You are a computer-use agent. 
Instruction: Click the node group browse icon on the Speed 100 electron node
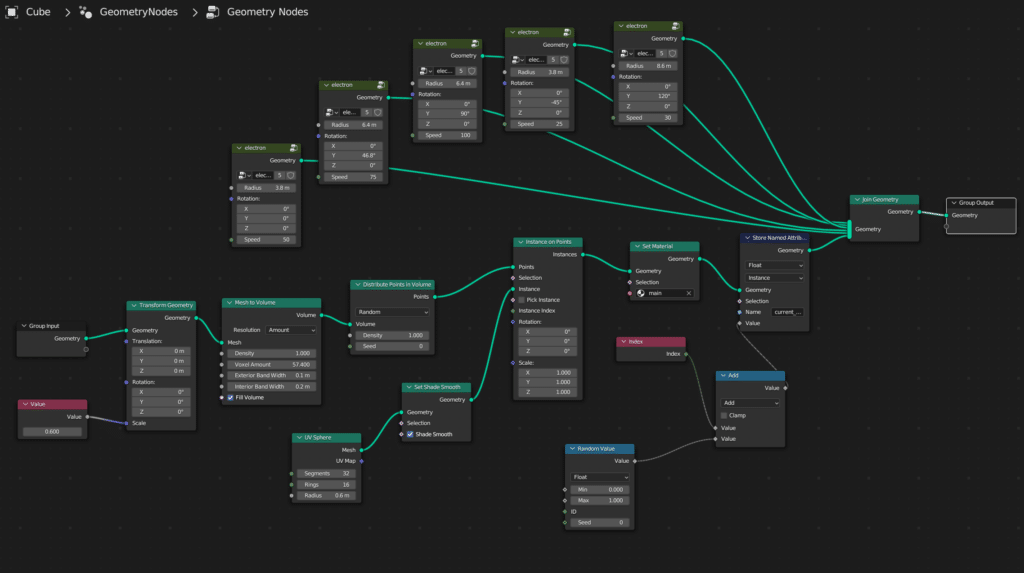pyautogui.click(x=425, y=71)
